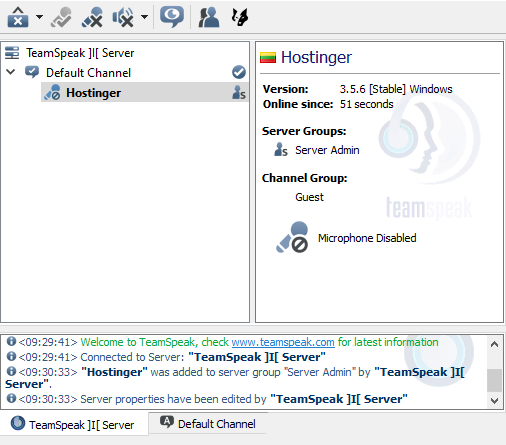Click the chat log scroll up arrow
Viewport: 506px width, 445px height.
494,344
